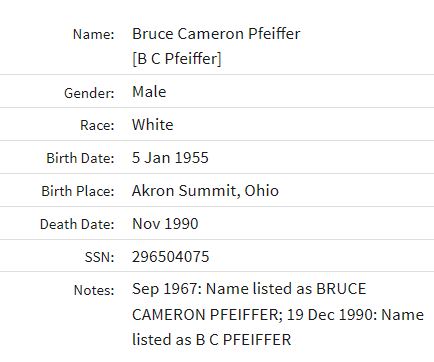Click the word Ohio in birth place
Viewport: 434px width, 362px height.
click(x=262, y=191)
